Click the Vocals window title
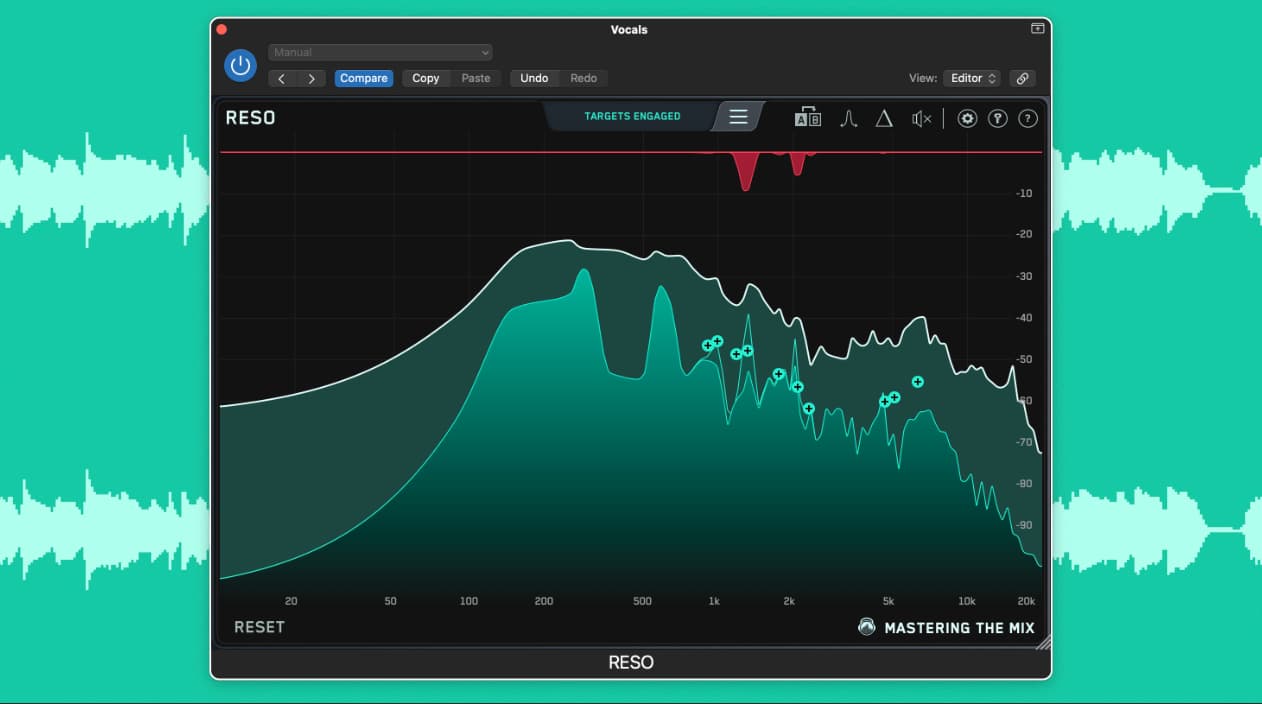1262x704 pixels. pyautogui.click(x=629, y=29)
